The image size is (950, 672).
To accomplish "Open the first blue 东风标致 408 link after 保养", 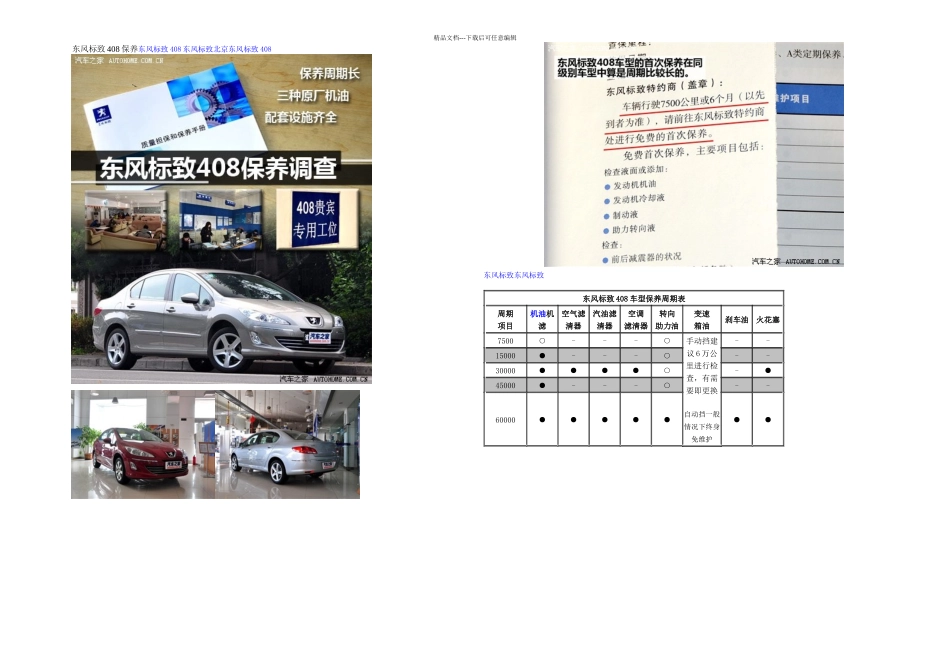I will (160, 49).
